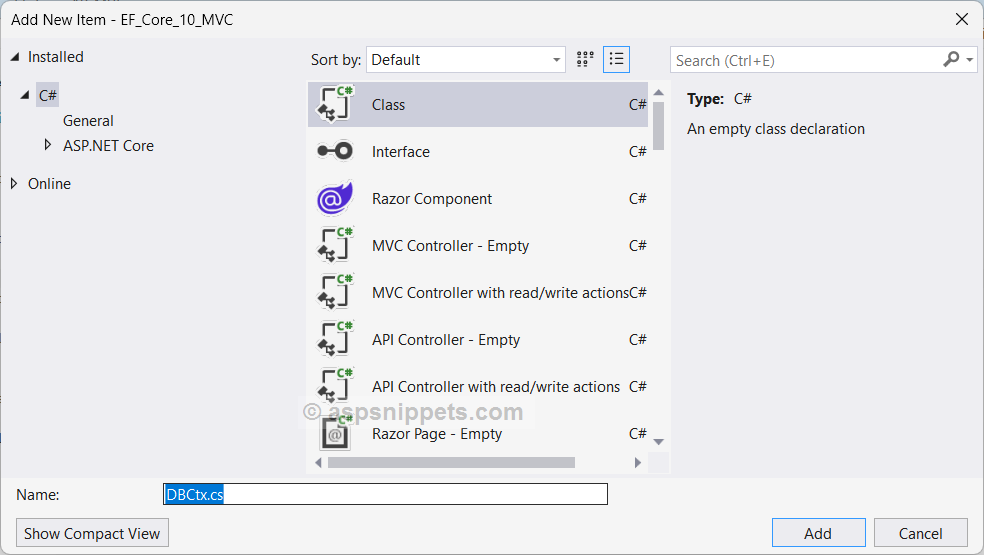Select the General category

(x=88, y=121)
